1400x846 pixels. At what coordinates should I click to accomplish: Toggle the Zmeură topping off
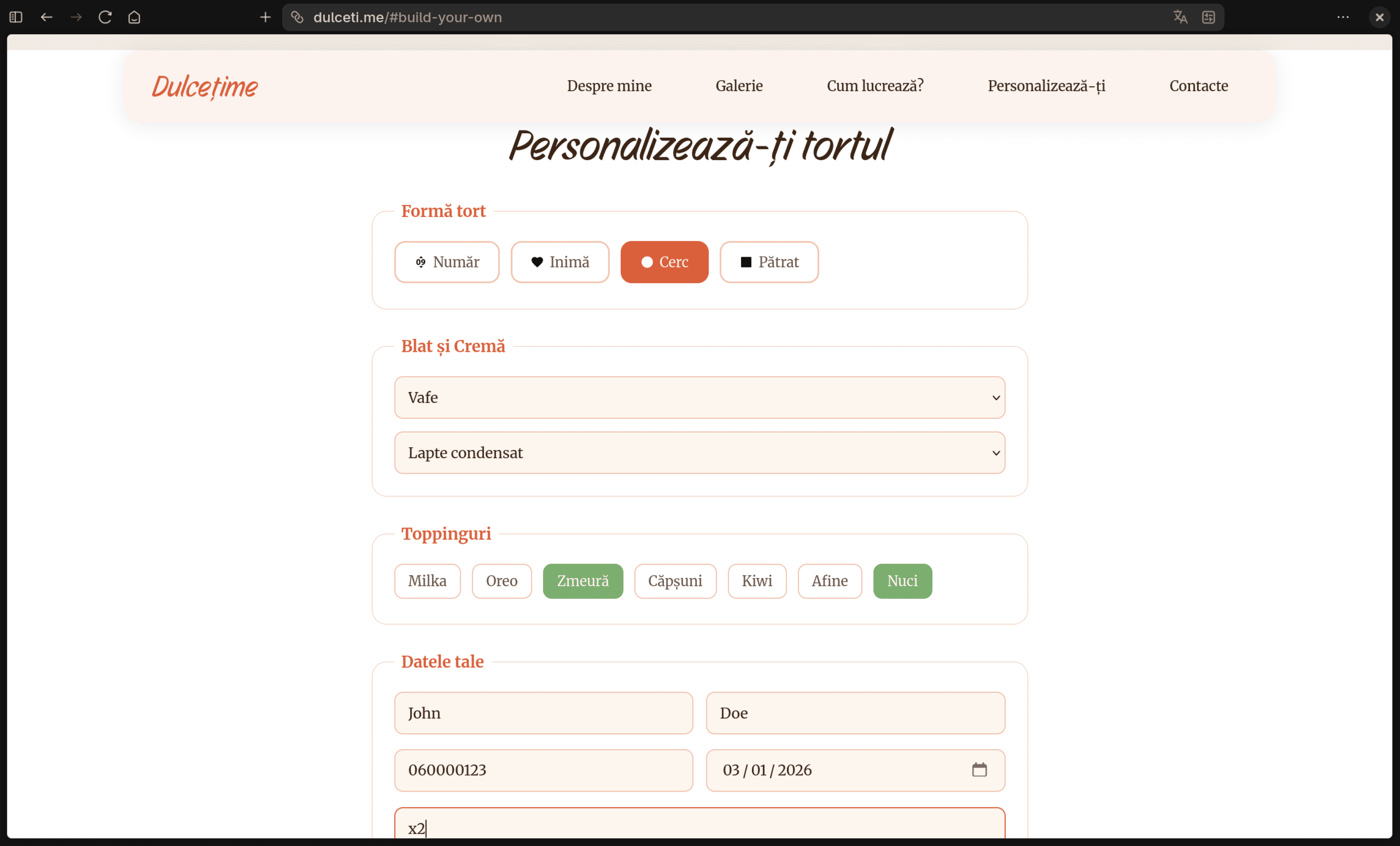point(582,581)
